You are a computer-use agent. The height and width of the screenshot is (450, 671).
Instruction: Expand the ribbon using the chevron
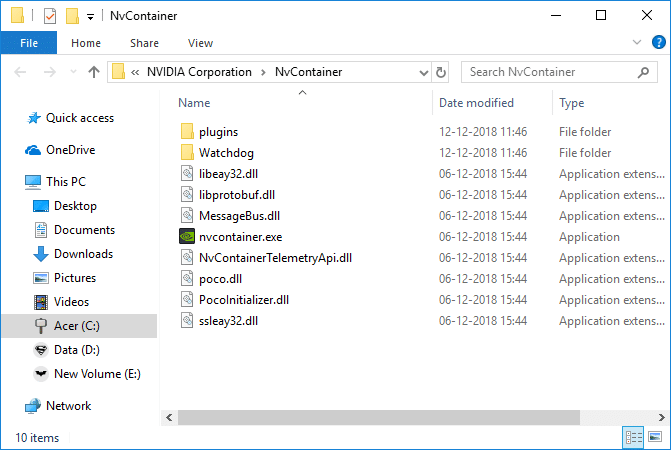[637, 43]
